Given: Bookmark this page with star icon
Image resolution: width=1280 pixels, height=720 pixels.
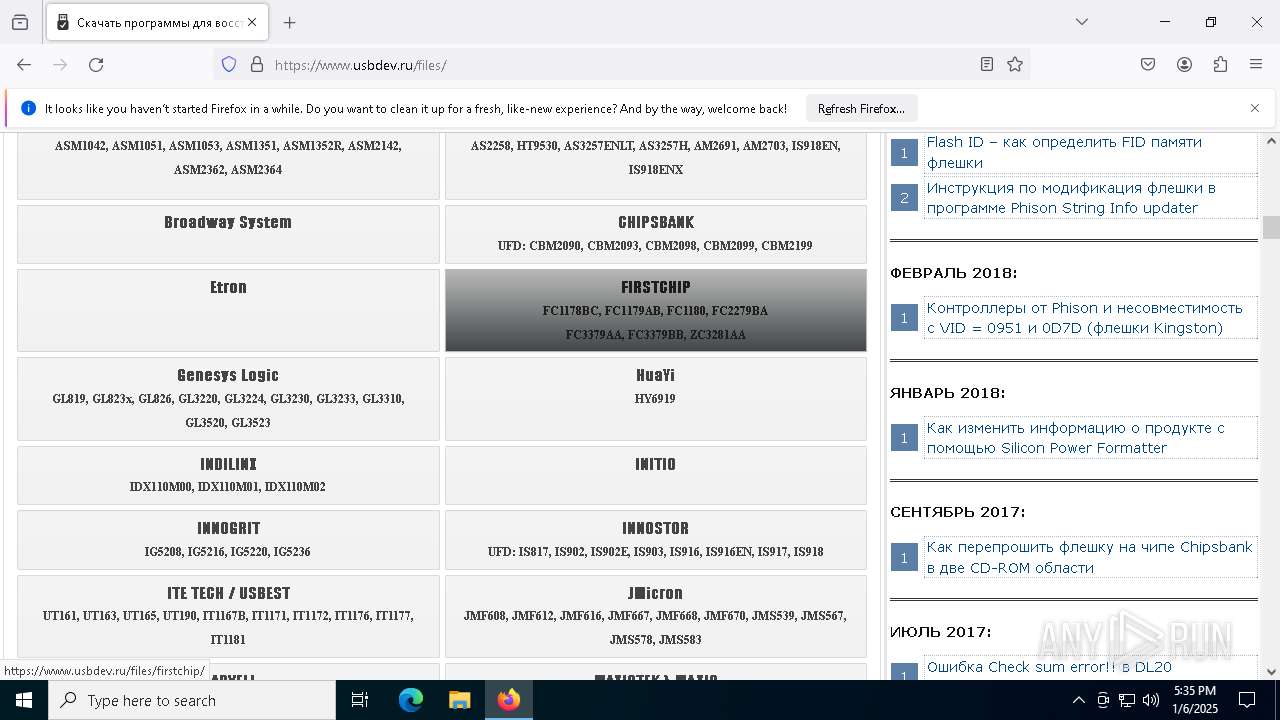Looking at the screenshot, I should point(1015,64).
